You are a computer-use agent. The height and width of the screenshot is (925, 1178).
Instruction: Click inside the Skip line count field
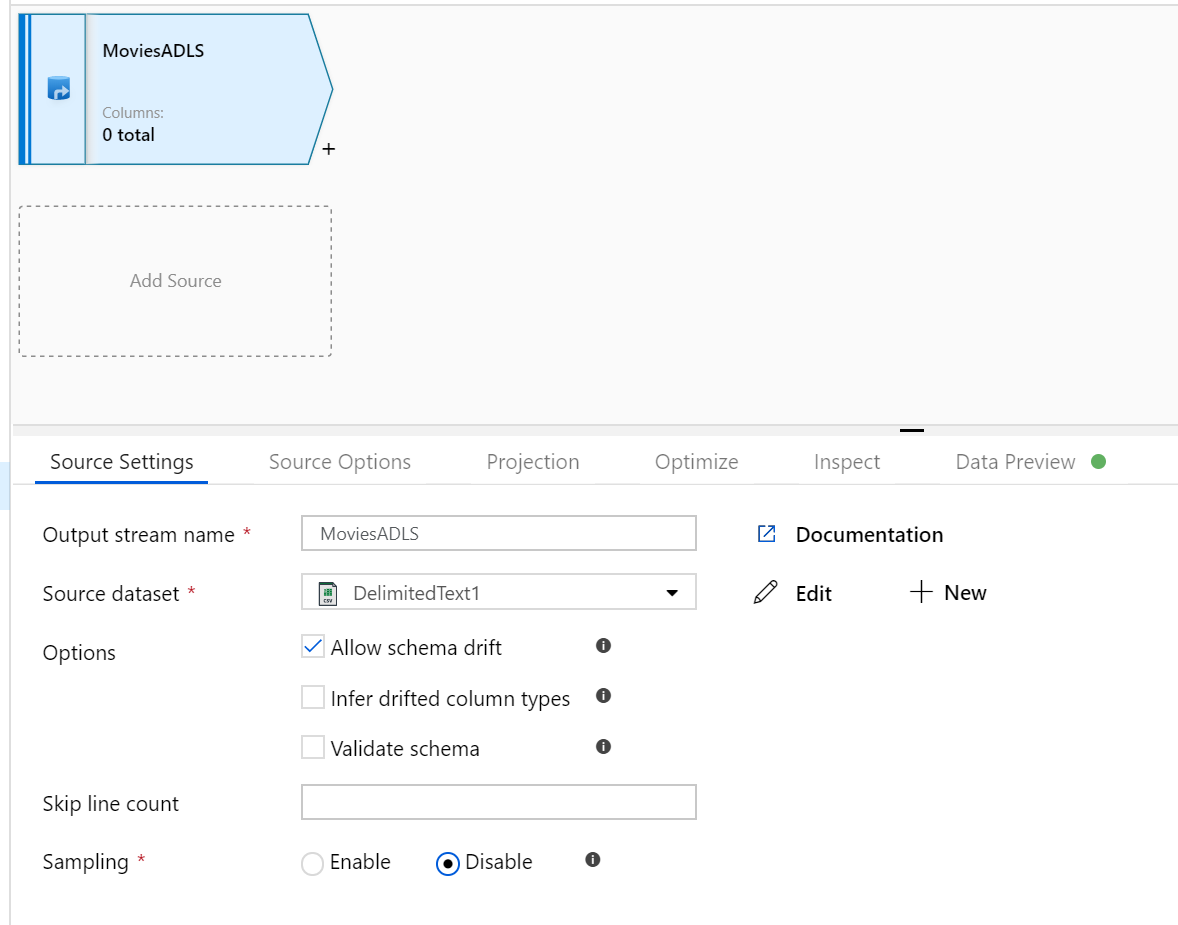coord(498,801)
